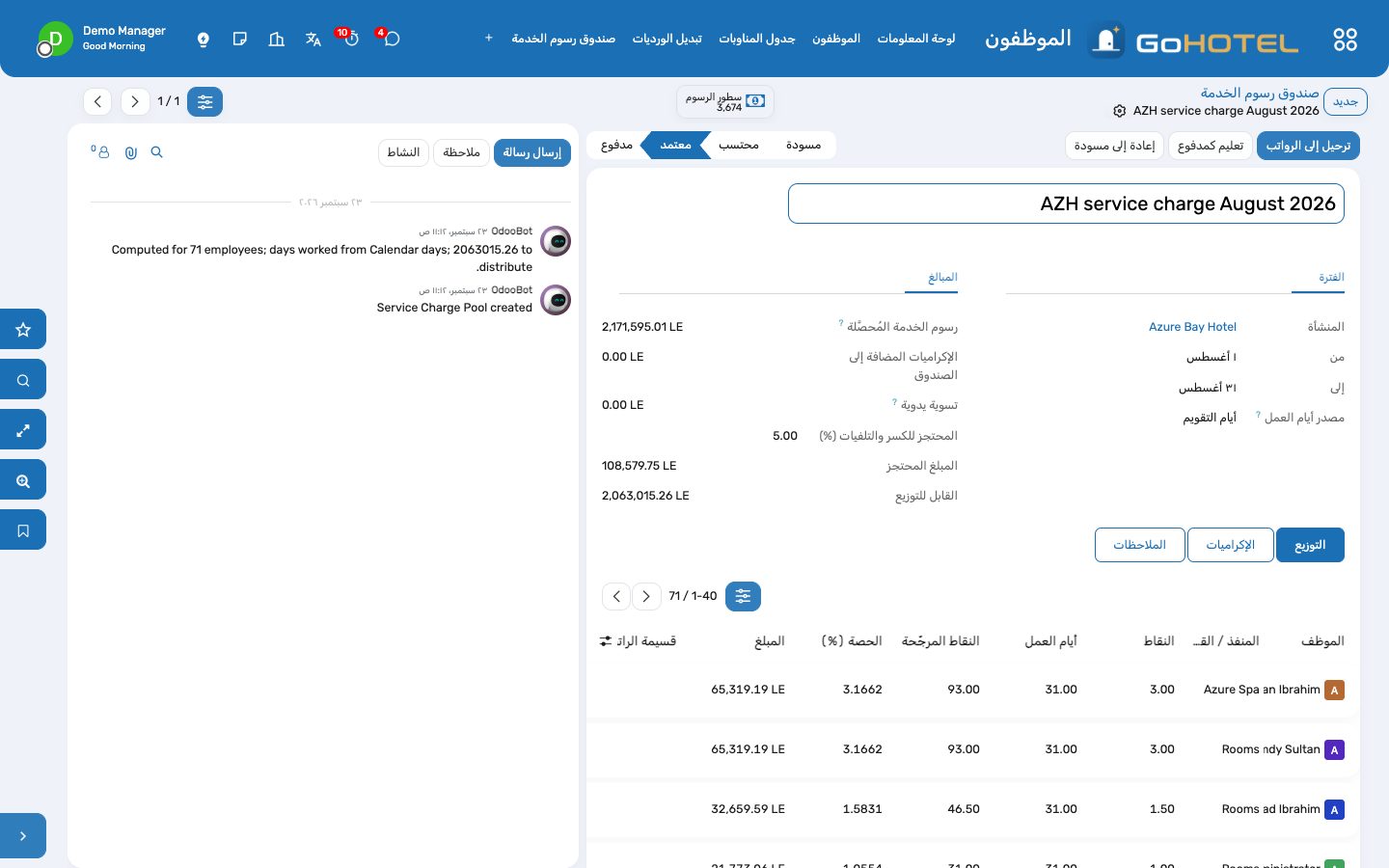Open the distribution list sliders settings button
Image resolution: width=1389 pixels, height=868 pixels.
743,596
